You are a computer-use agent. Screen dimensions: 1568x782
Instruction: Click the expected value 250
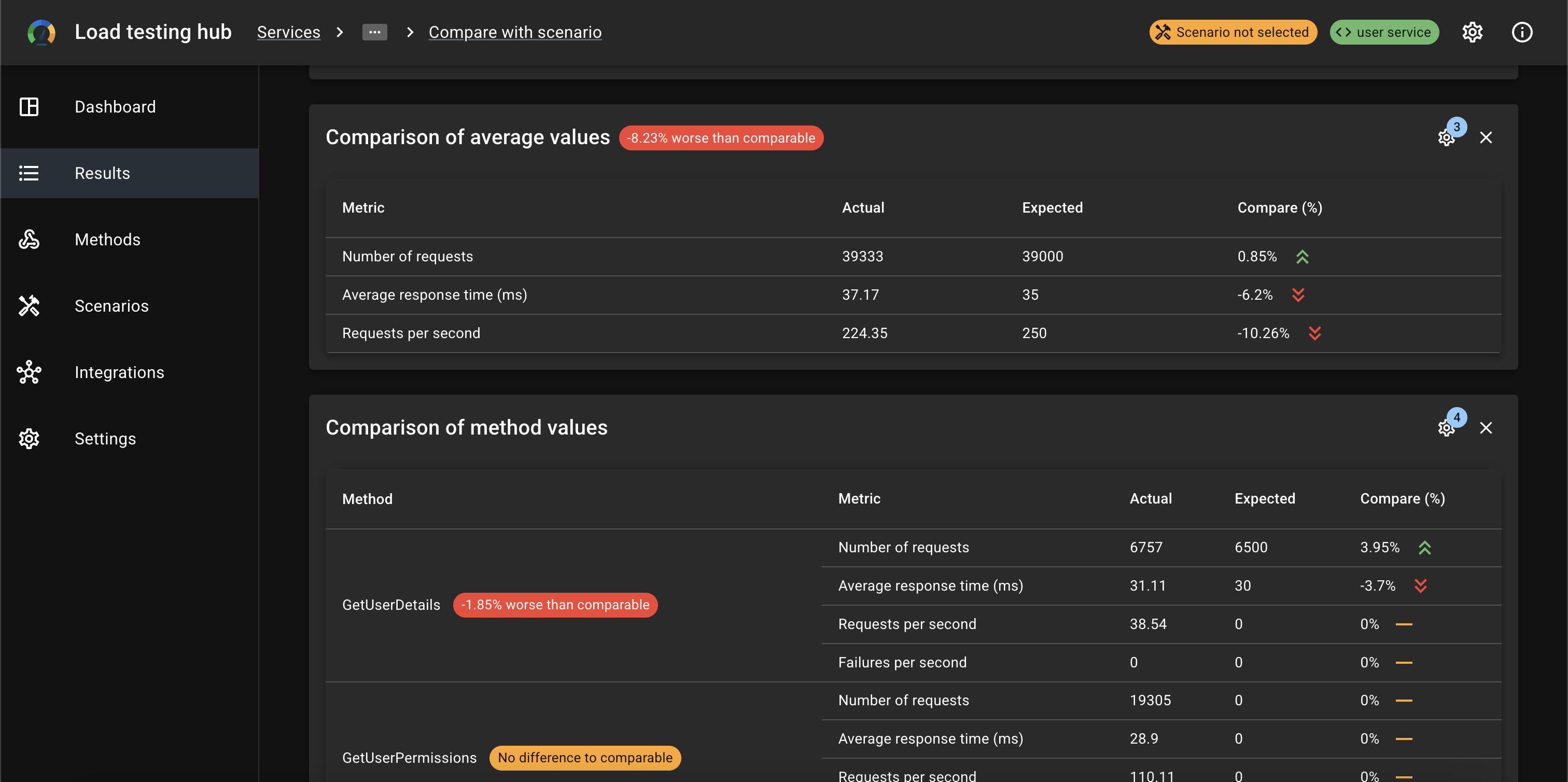click(1034, 333)
